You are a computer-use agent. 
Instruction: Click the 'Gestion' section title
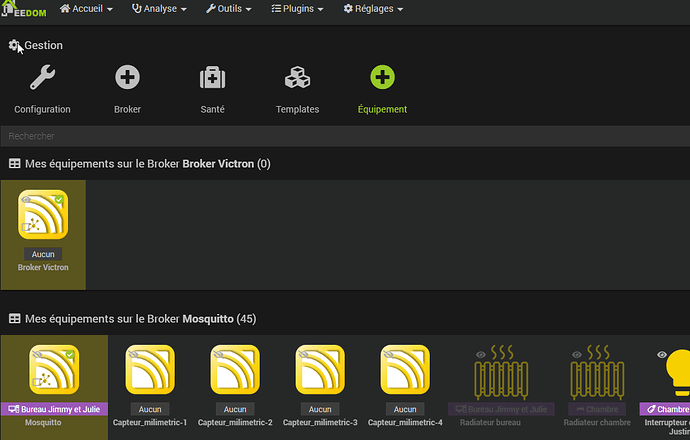[44, 45]
